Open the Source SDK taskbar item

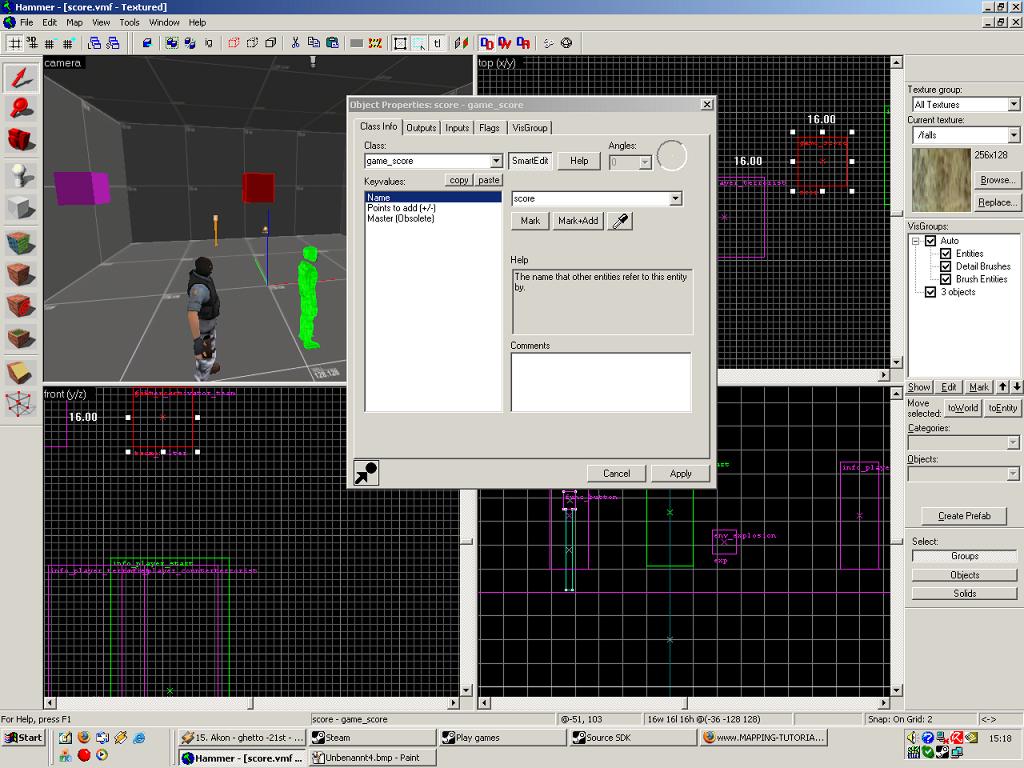point(633,737)
